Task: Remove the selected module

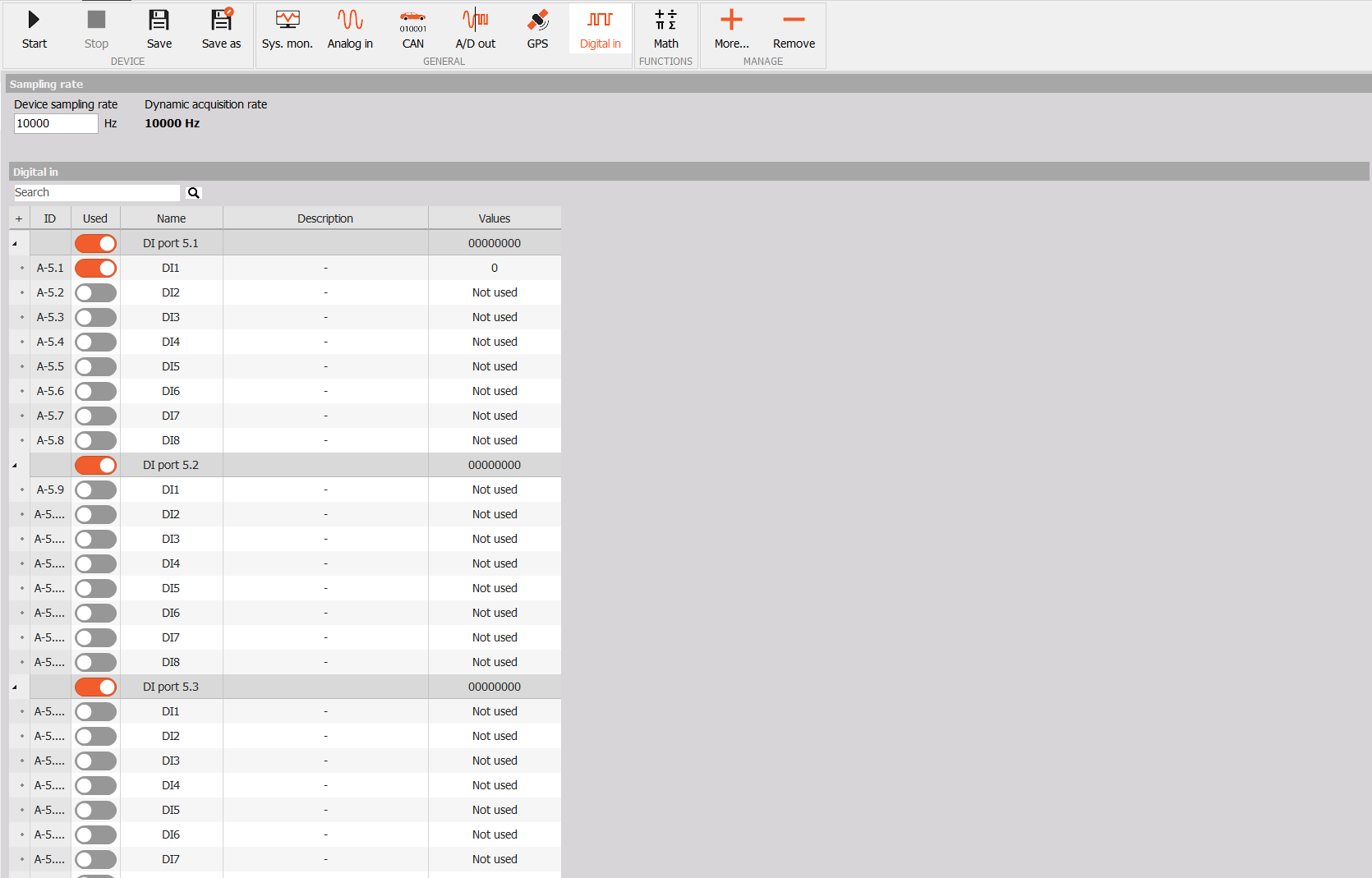Action: [x=794, y=30]
